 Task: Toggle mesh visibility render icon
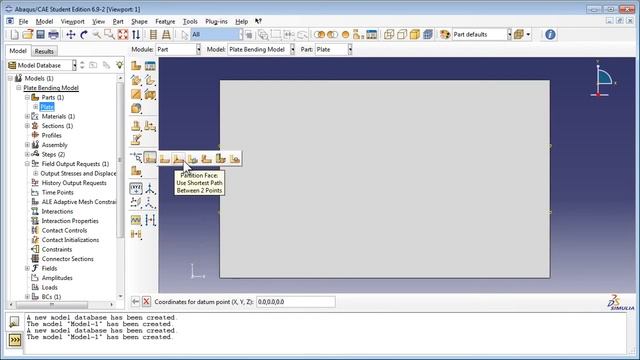pos(427,35)
